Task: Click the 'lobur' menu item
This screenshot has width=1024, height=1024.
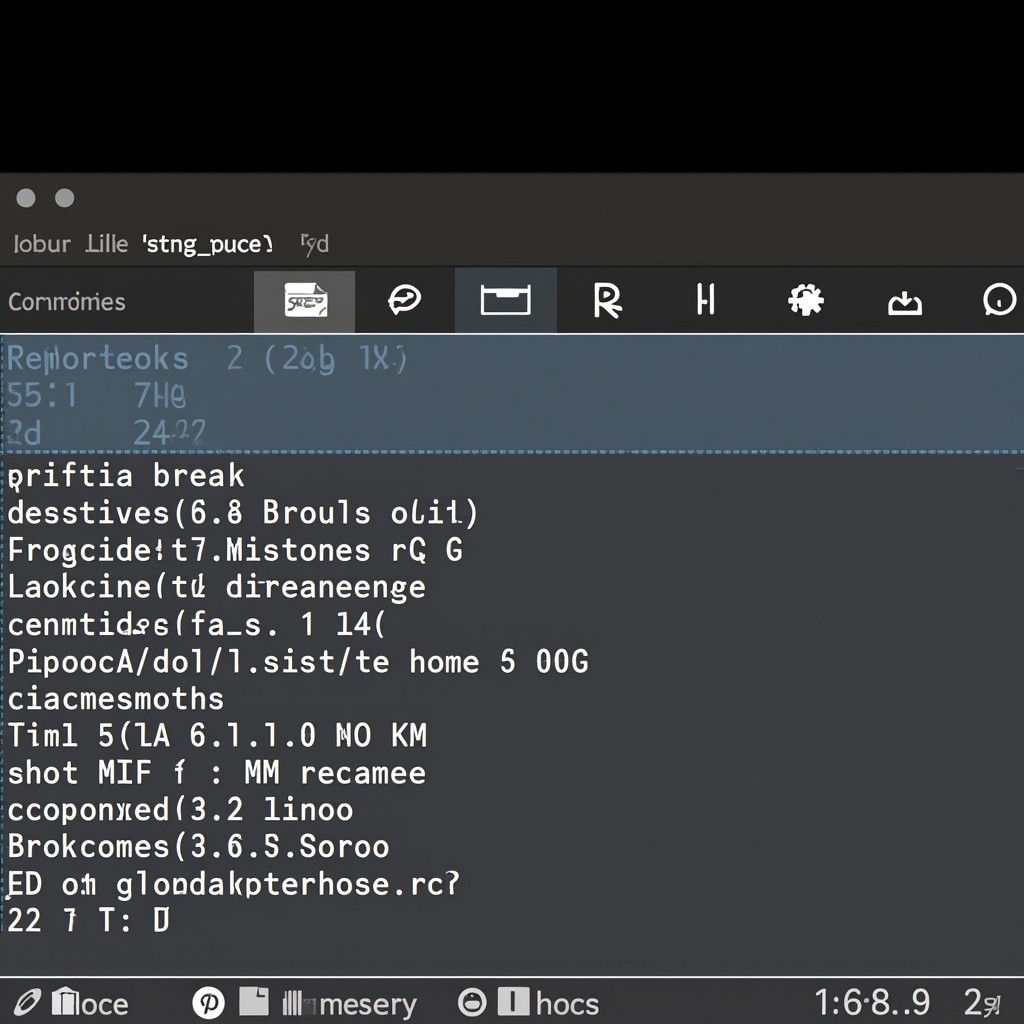Action: tap(42, 244)
